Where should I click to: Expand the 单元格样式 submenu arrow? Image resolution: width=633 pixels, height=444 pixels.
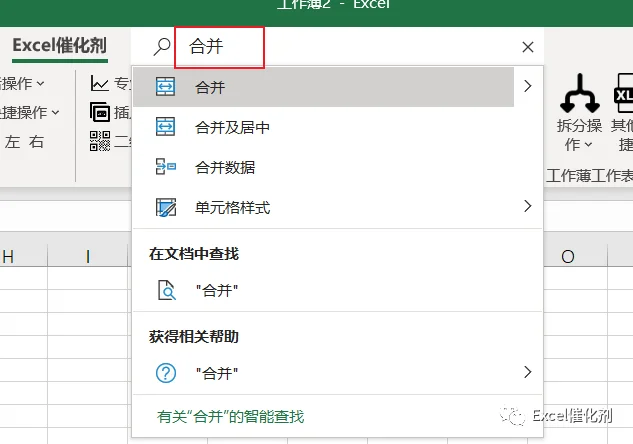(x=527, y=206)
